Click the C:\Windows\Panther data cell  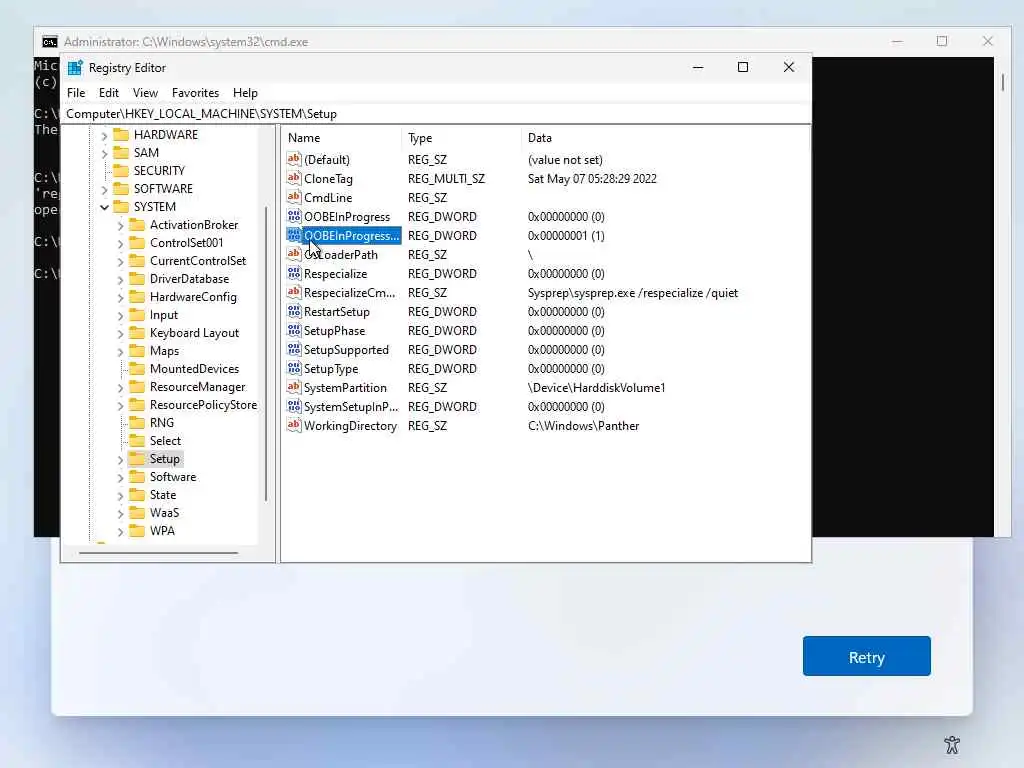(583, 426)
